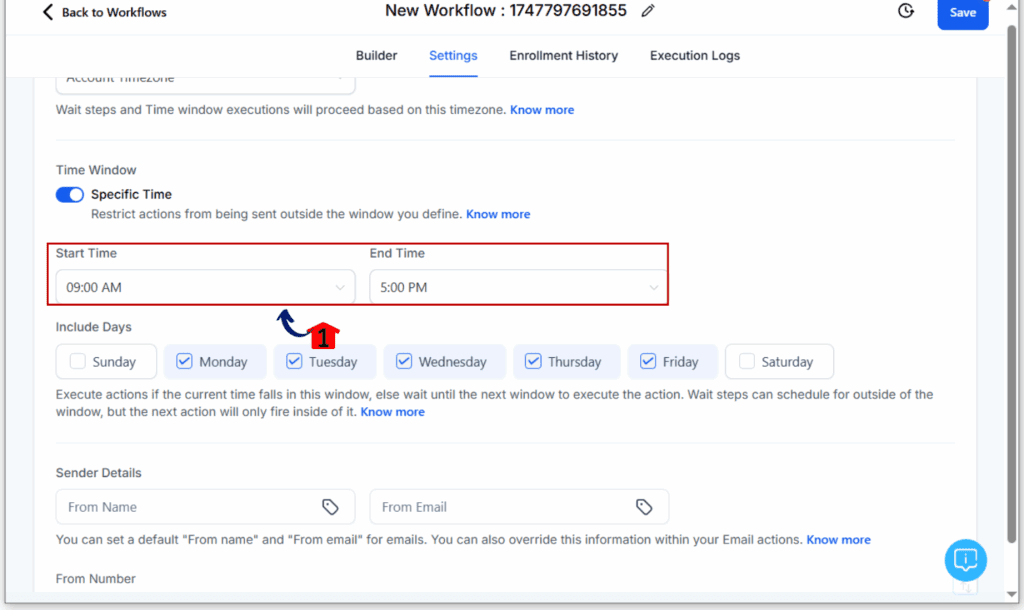Click the Include Days label
This screenshot has height=610, width=1024.
pos(93,327)
